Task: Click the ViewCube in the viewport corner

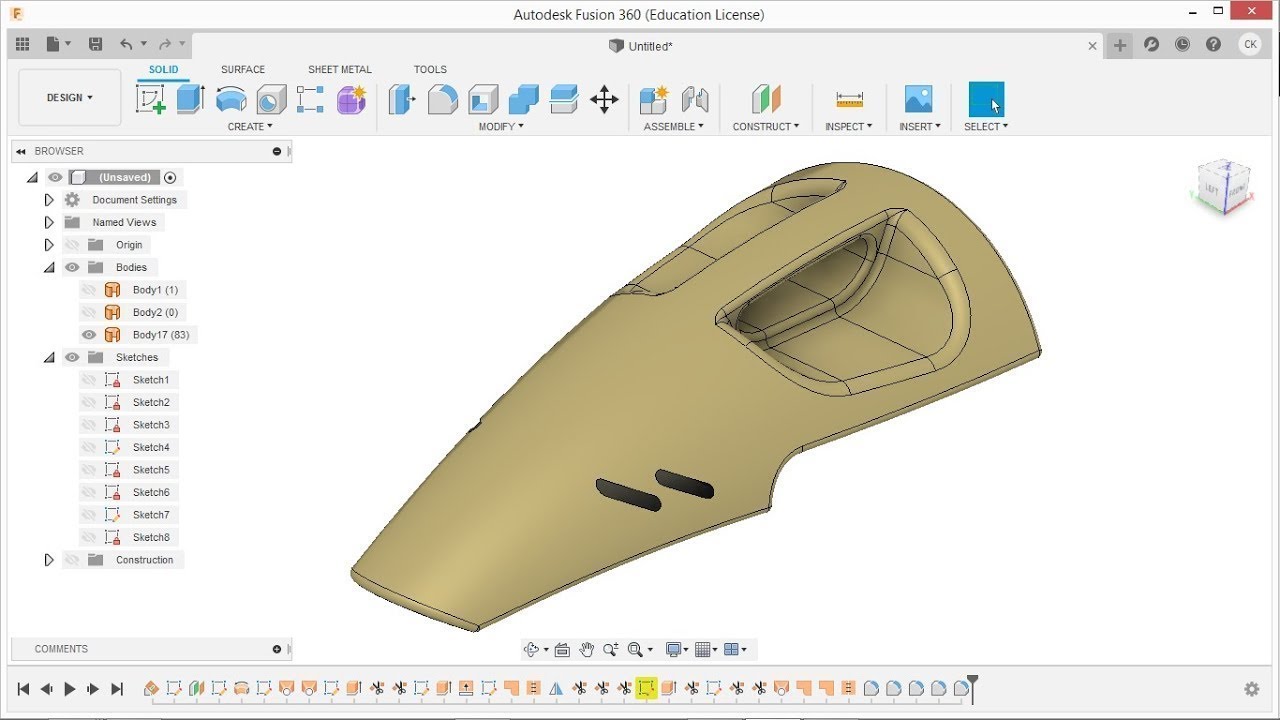Action: click(1223, 187)
